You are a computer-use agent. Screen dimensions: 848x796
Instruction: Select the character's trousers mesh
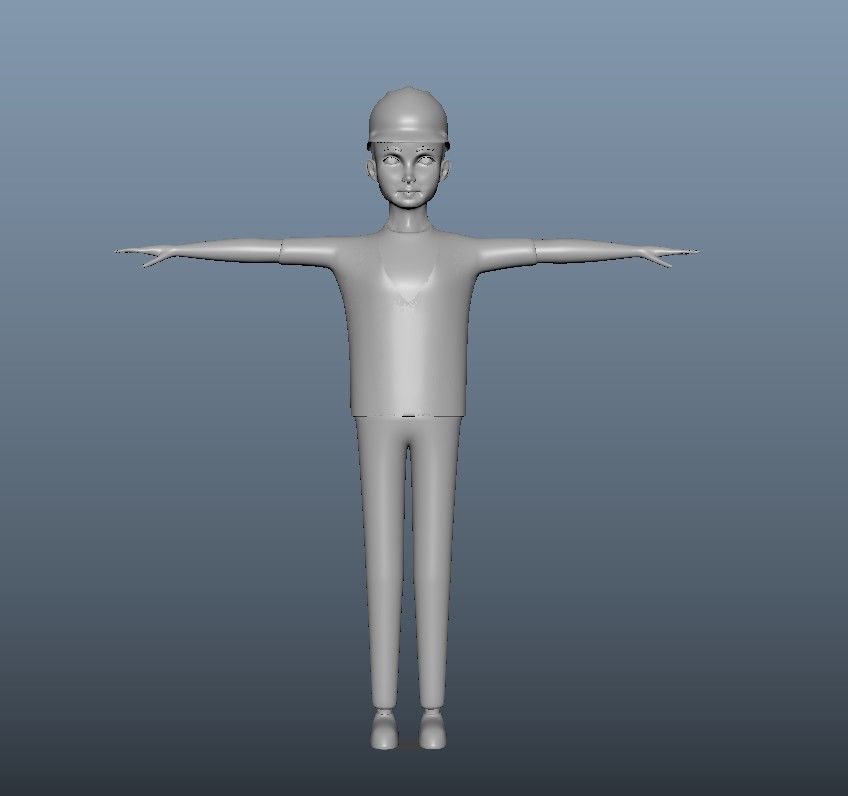[409, 562]
